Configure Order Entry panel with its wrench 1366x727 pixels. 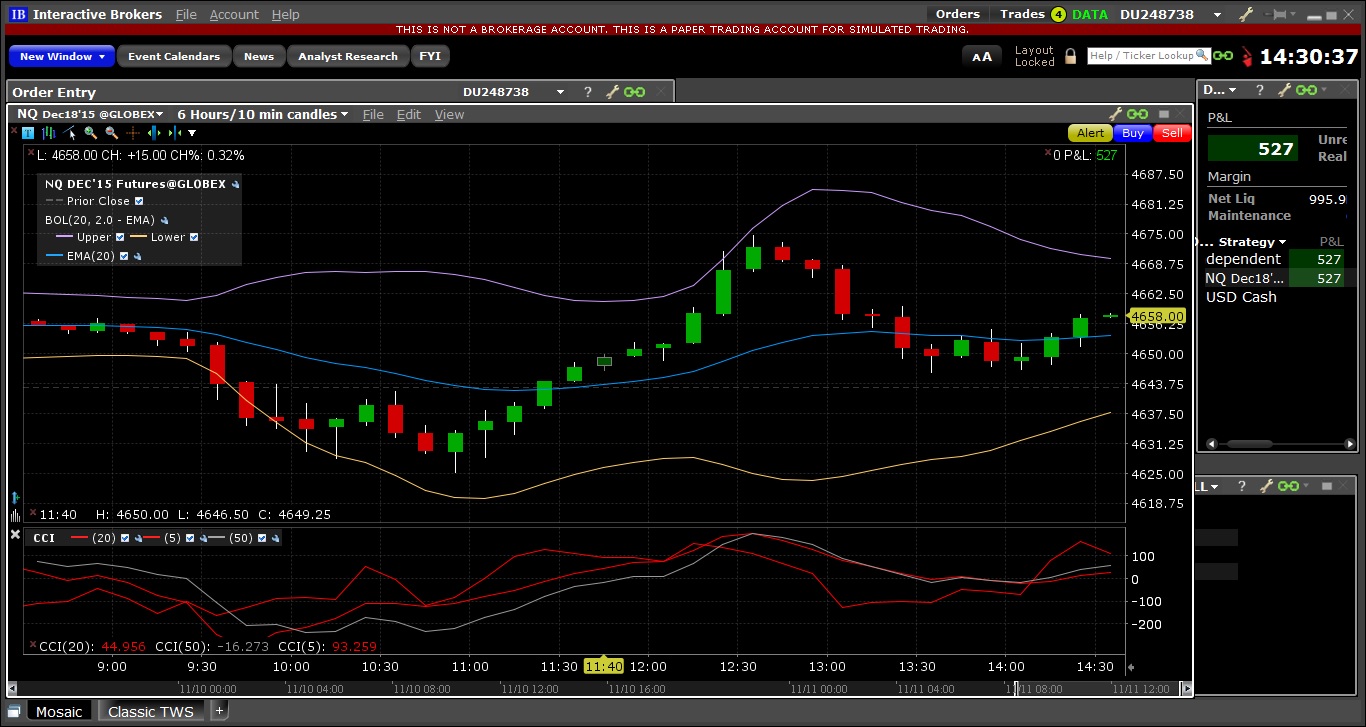[612, 92]
